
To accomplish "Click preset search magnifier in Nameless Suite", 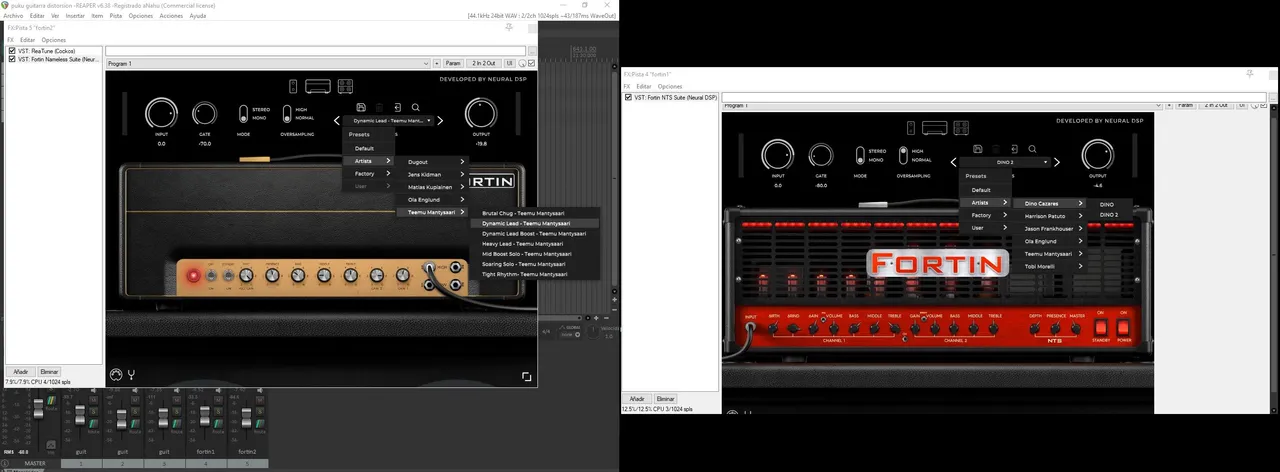I will [415, 107].
